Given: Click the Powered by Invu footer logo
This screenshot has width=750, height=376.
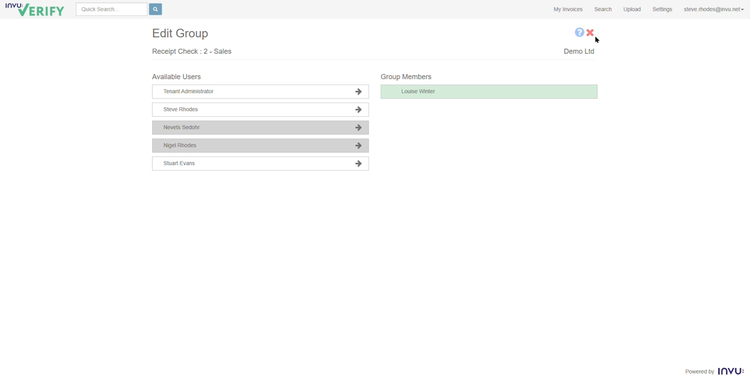Looking at the screenshot, I should coord(730,371).
